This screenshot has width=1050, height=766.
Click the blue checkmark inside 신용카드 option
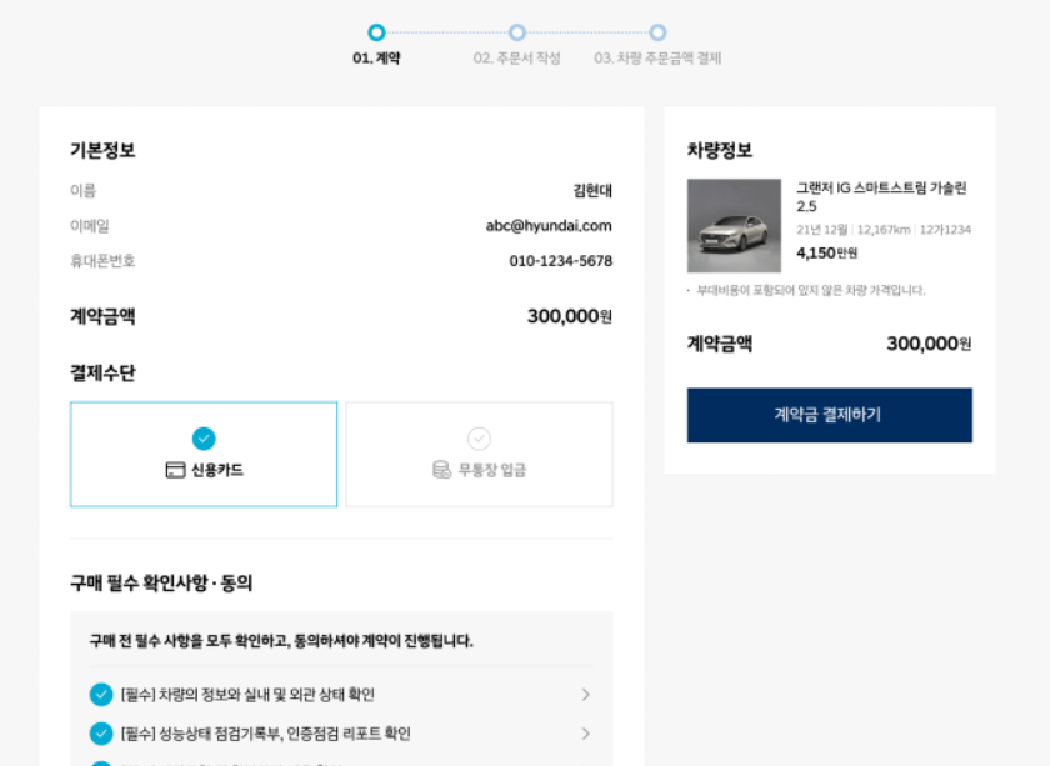point(202,437)
